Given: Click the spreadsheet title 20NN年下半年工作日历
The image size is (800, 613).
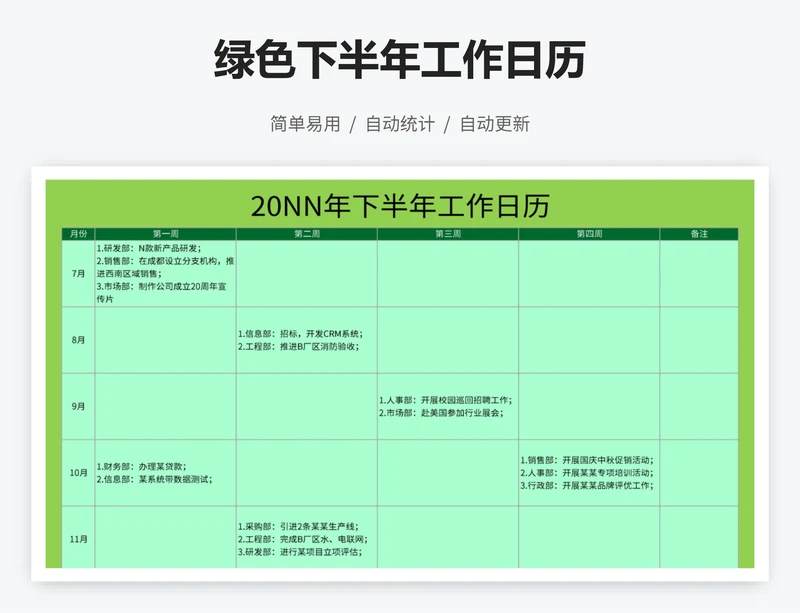Looking at the screenshot, I should pyautogui.click(x=400, y=206).
